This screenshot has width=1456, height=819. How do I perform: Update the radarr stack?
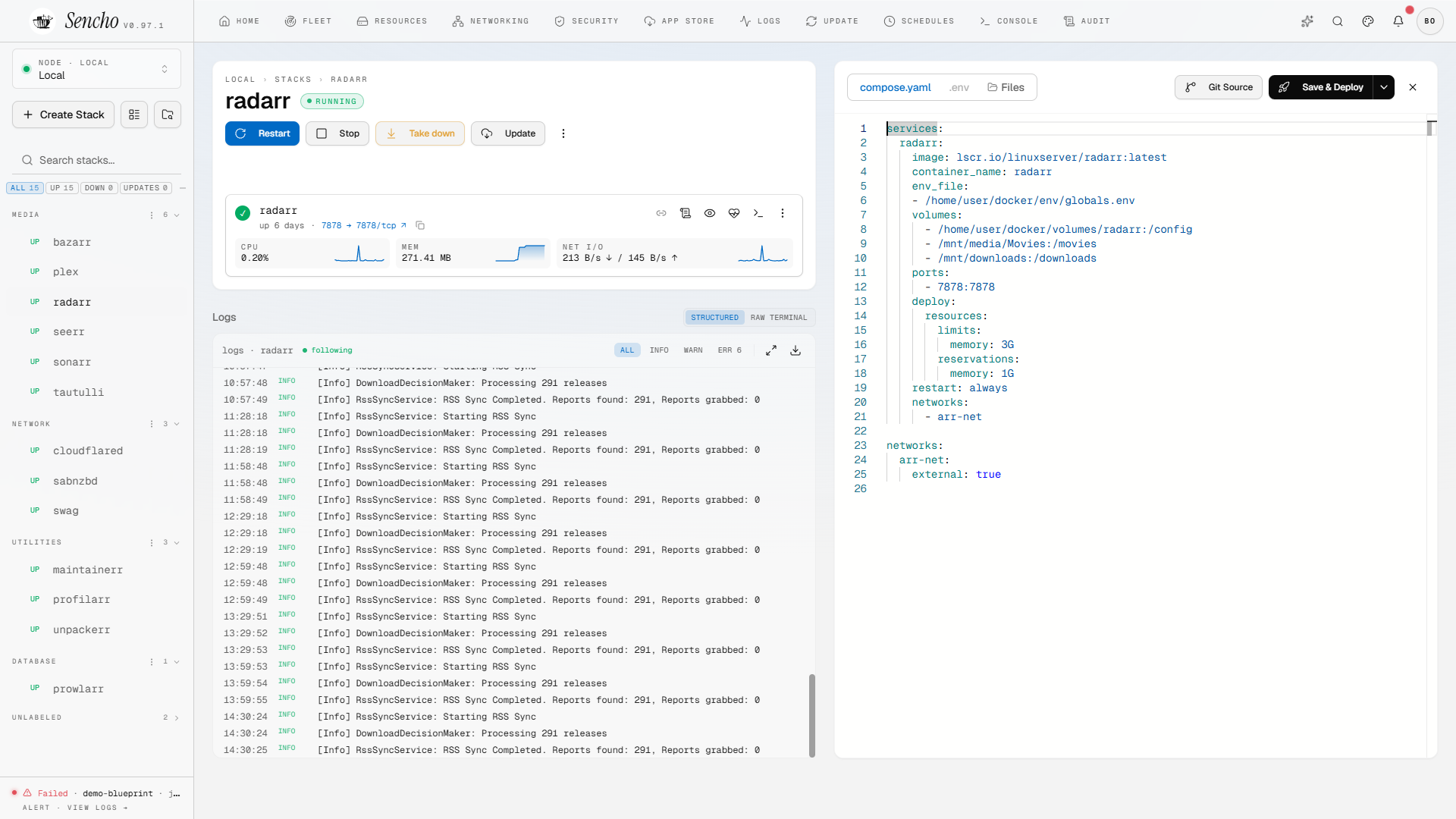[508, 133]
